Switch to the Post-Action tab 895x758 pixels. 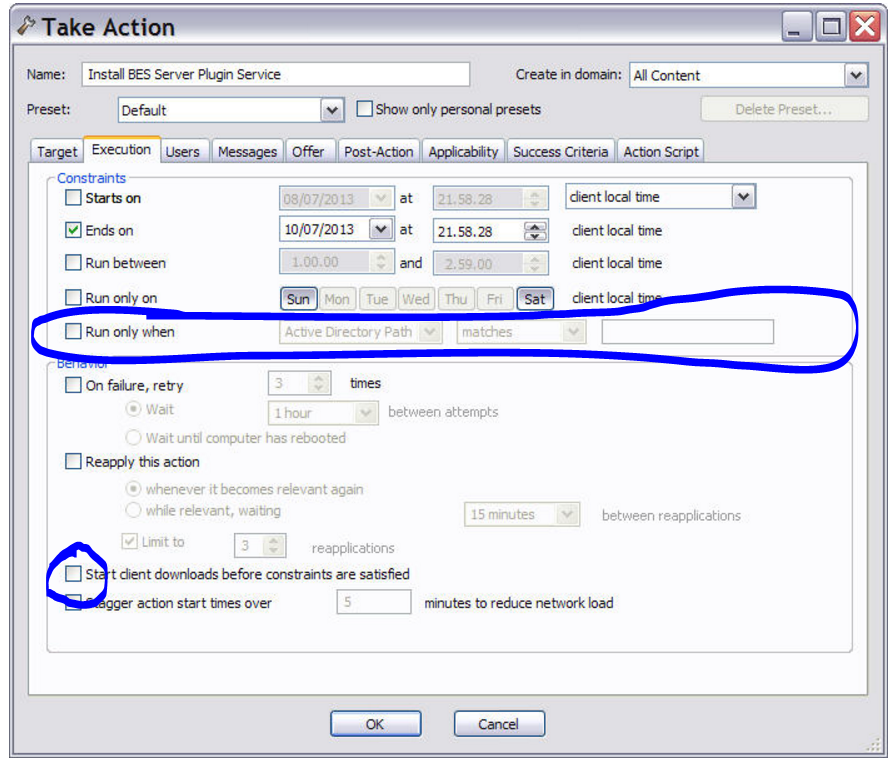click(x=378, y=152)
